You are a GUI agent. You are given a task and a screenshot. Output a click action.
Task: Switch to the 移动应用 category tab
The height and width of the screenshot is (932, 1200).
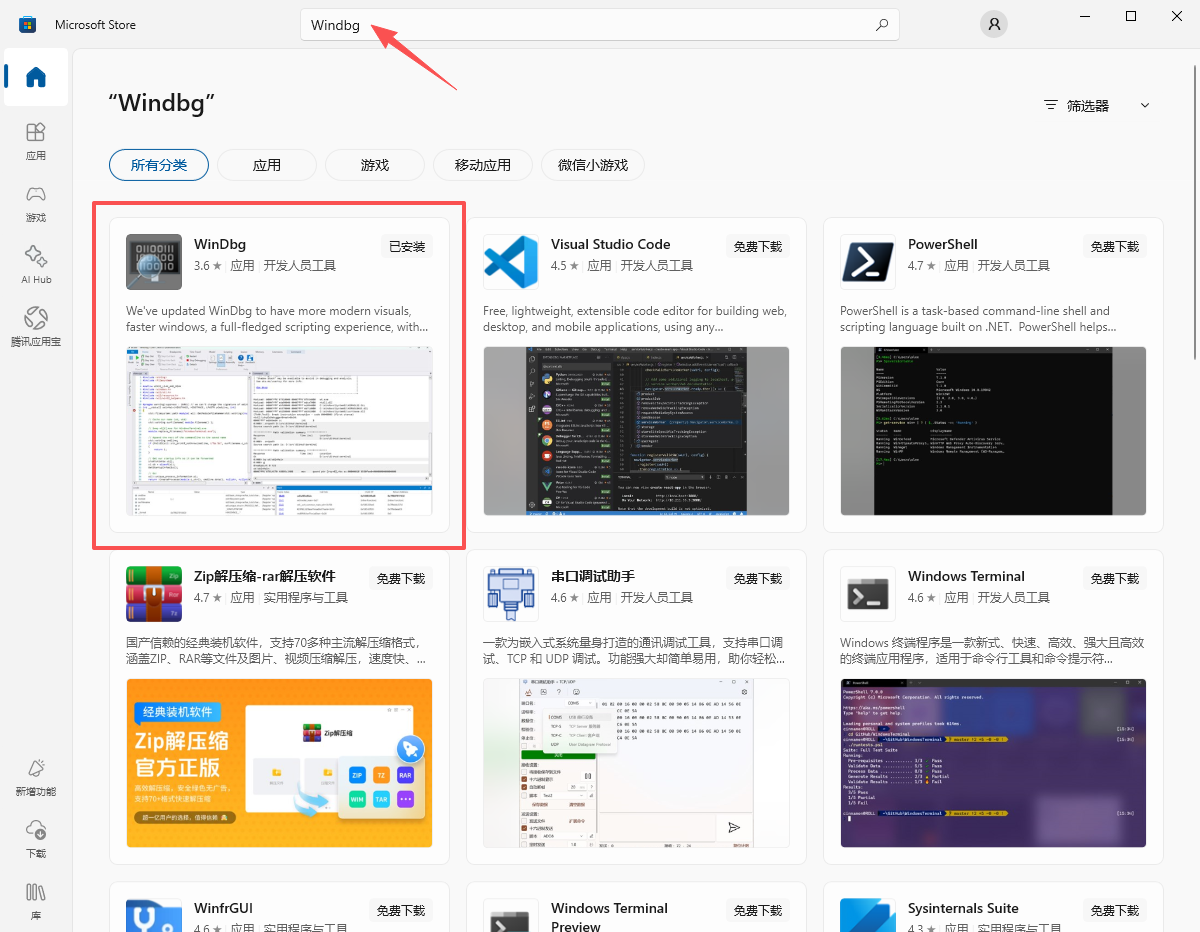[483, 165]
